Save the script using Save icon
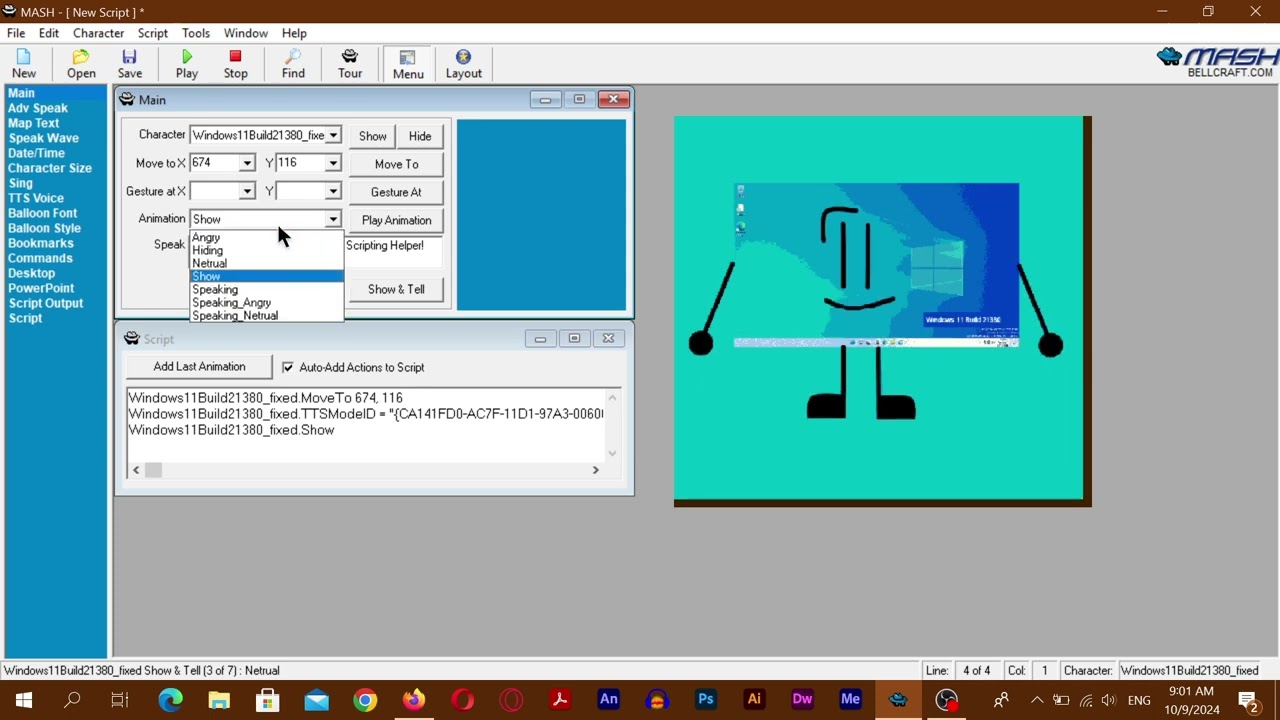The width and height of the screenshot is (1280, 720). 130,64
